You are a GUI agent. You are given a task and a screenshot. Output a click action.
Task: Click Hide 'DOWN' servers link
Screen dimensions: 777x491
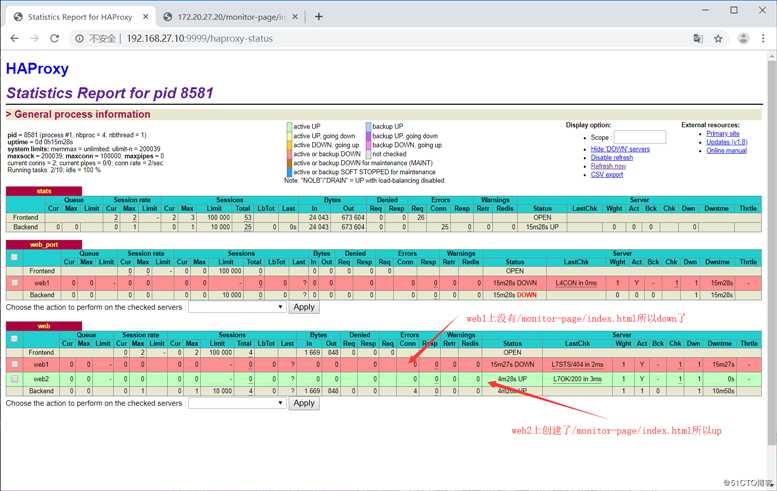[x=620, y=149]
